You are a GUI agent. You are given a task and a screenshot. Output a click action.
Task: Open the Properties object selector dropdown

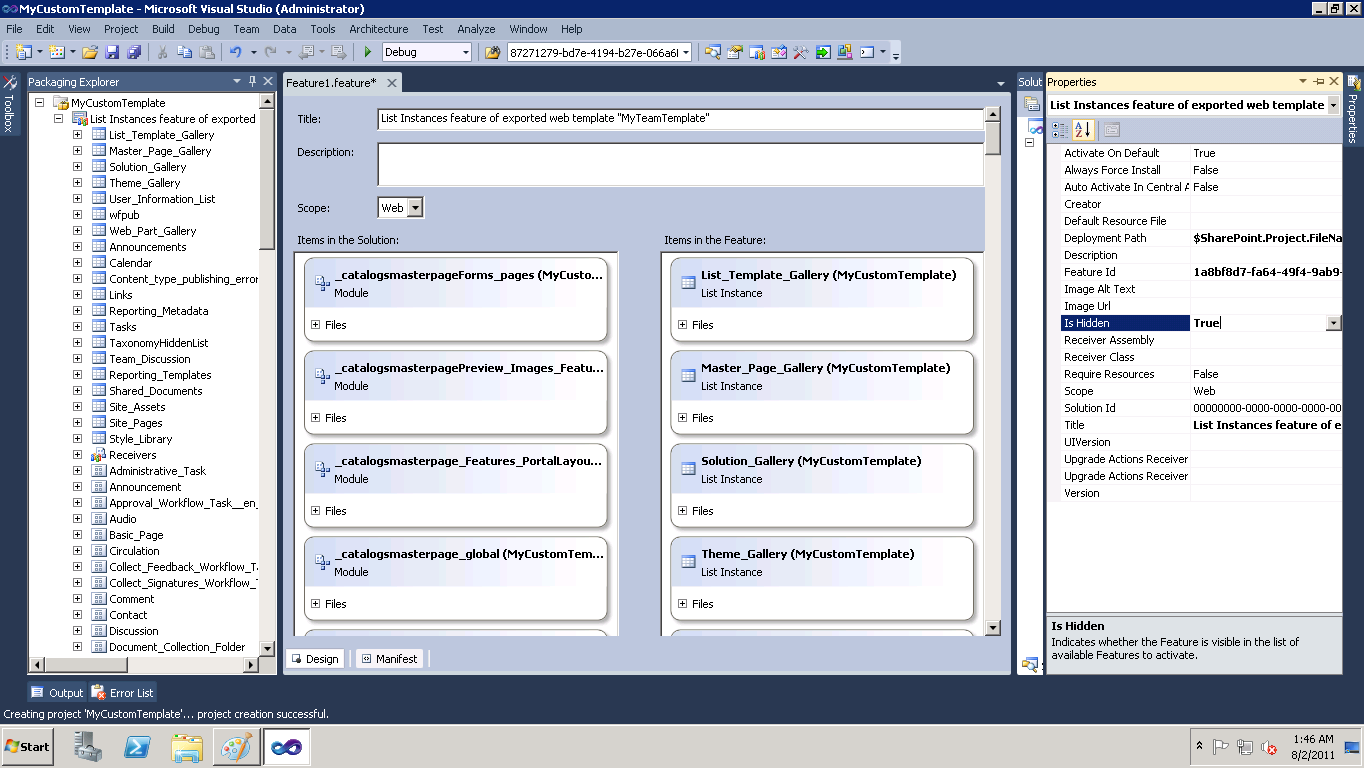[x=1333, y=105]
